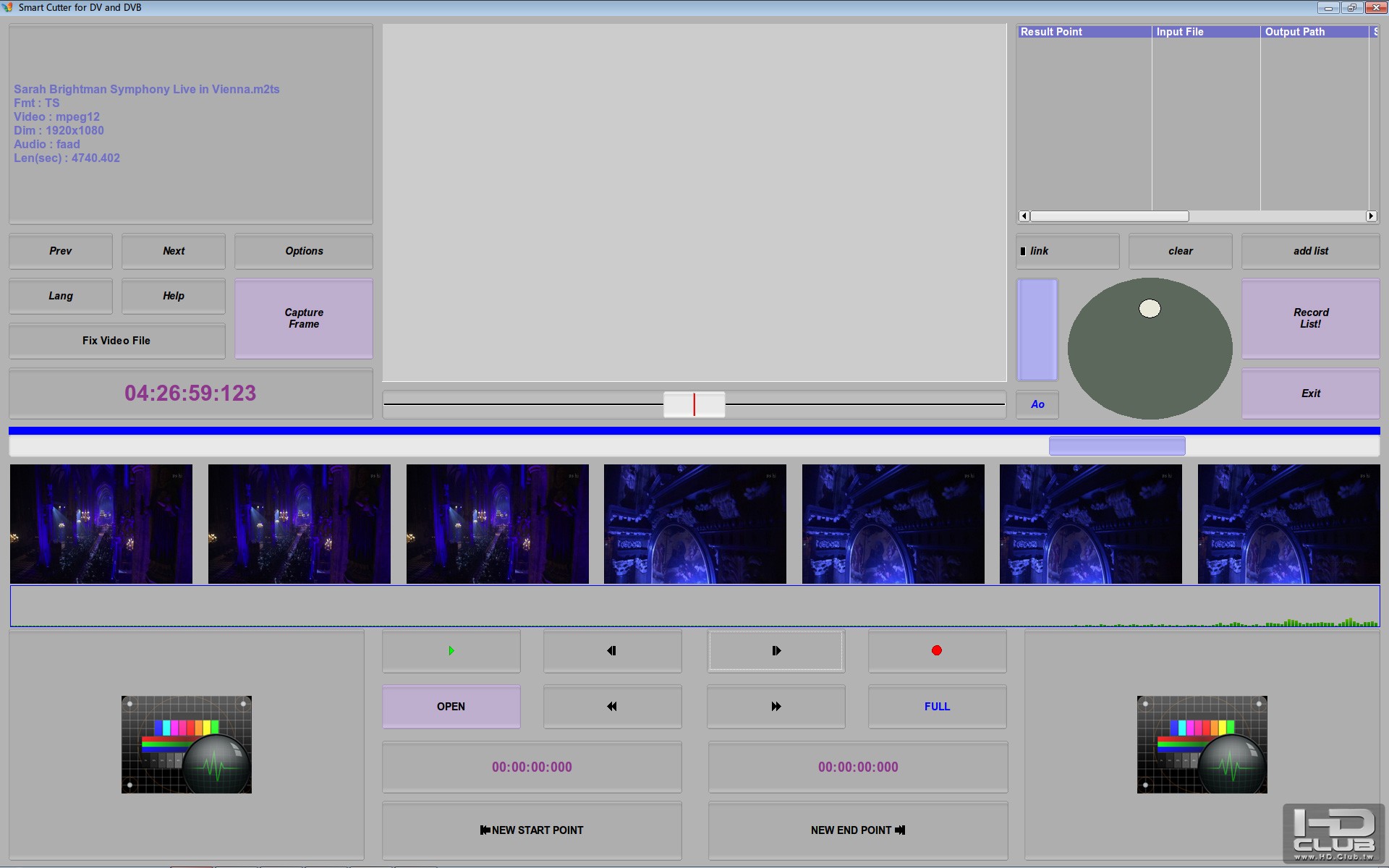This screenshot has width=1389, height=868.
Task: Open the Options menu button
Action: 304,251
